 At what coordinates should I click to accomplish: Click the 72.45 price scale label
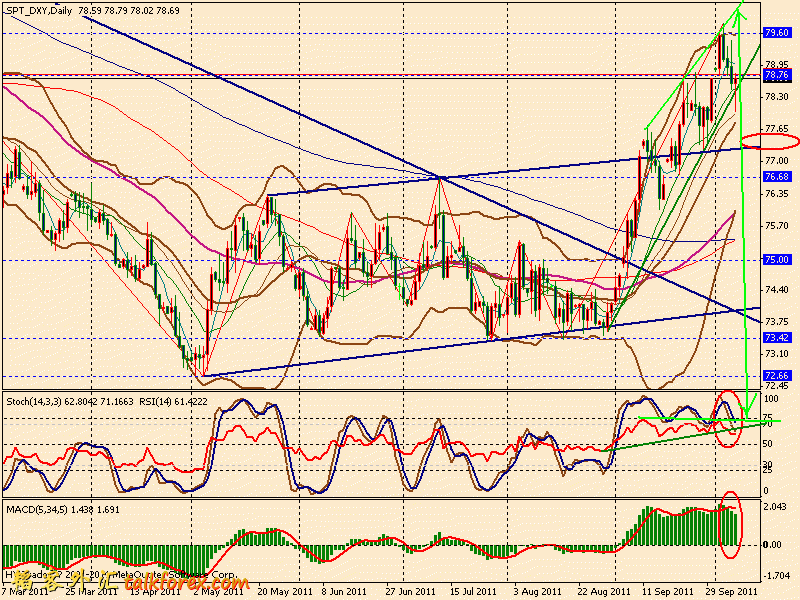click(x=777, y=386)
